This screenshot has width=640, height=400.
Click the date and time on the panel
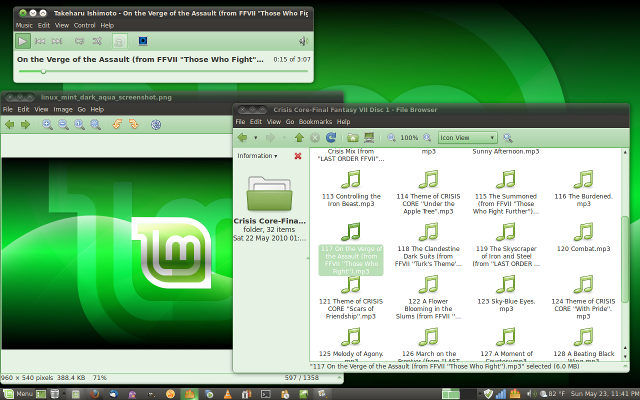(605, 394)
